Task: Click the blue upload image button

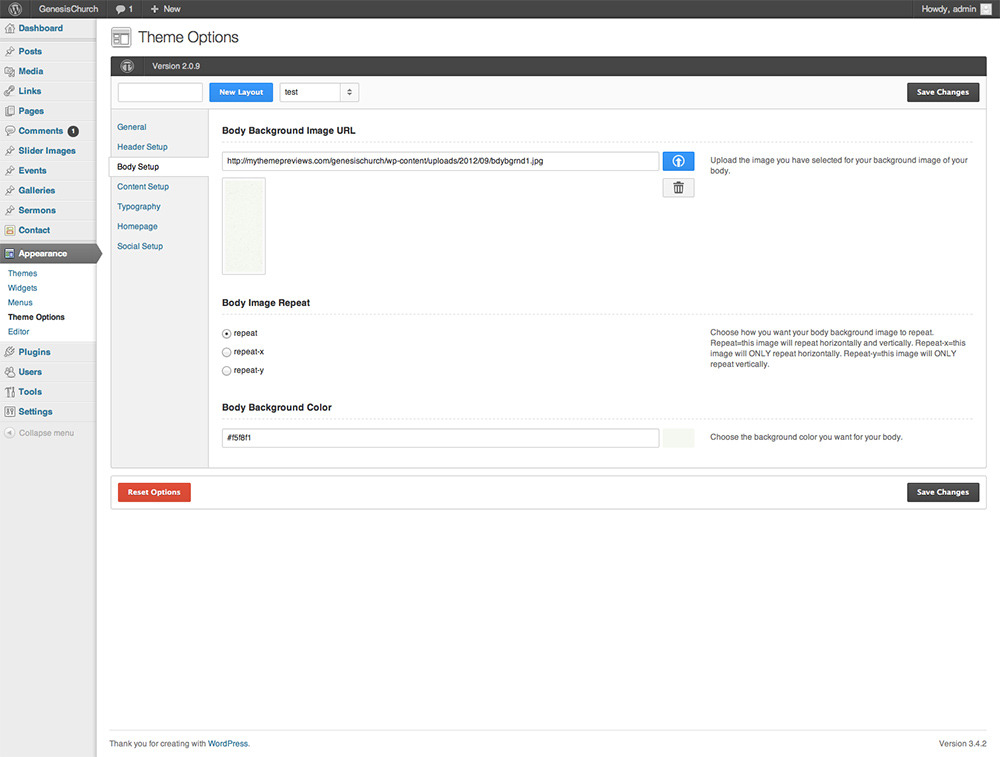Action: [x=678, y=161]
